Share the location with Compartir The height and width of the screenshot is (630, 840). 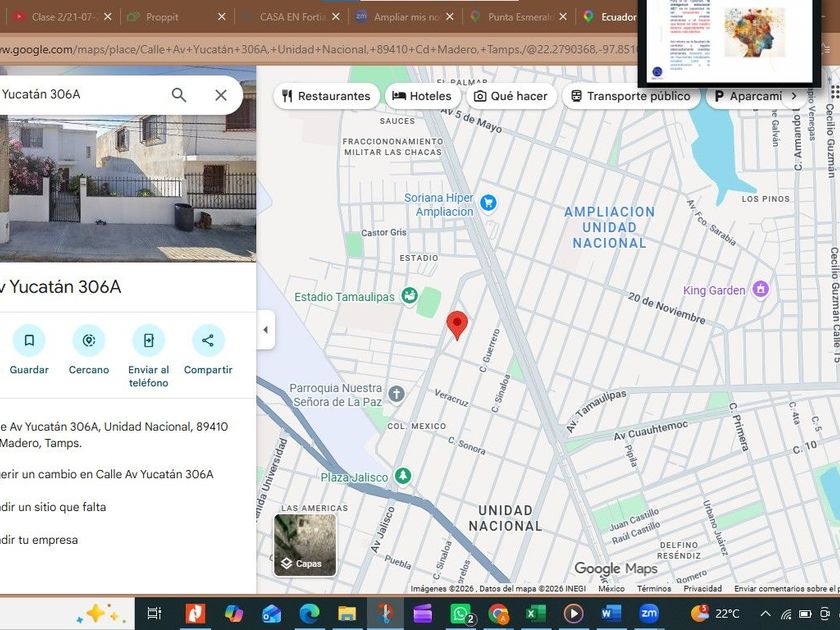coord(208,340)
